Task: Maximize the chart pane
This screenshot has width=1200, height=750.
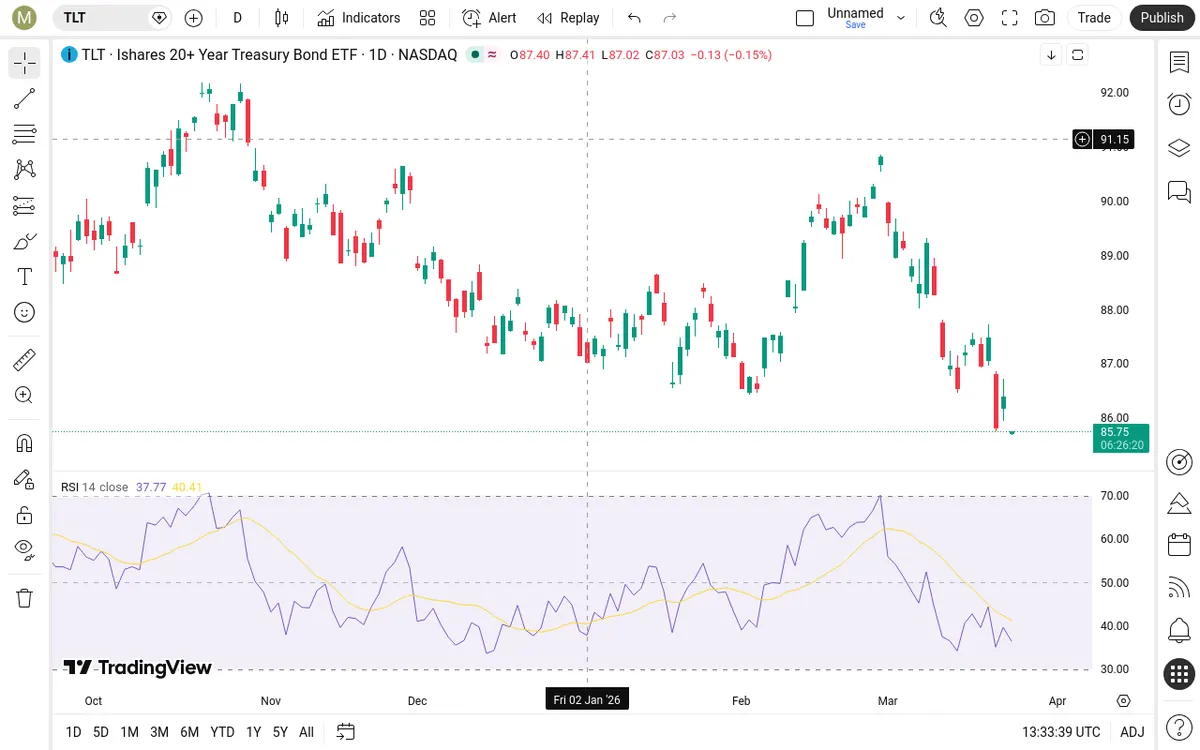Action: pyautogui.click(x=1078, y=55)
